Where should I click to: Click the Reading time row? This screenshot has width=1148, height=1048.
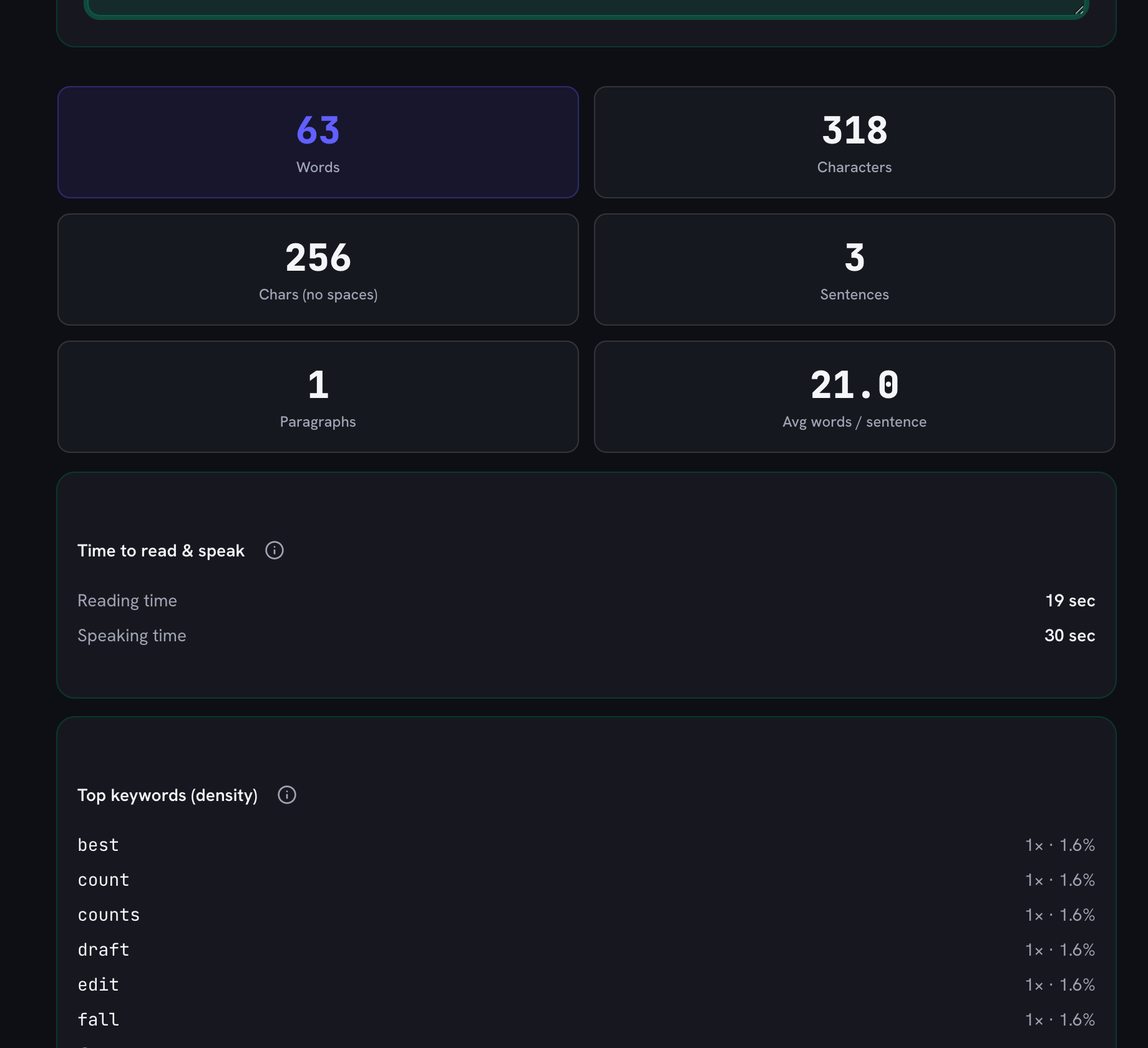pos(586,600)
